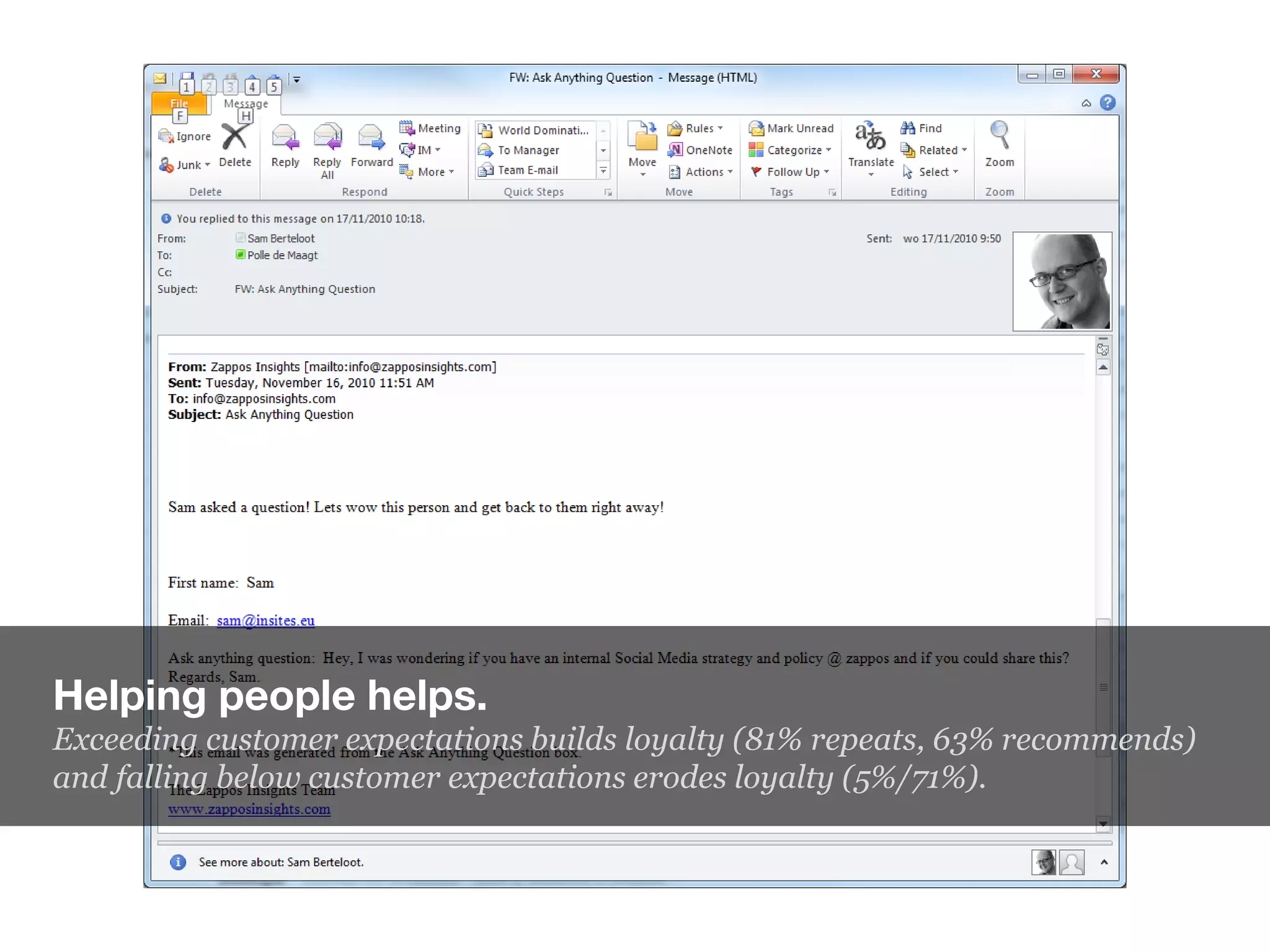1270x952 pixels.
Task: Click the blank contact avatar in People Pane
Action: point(1072,862)
